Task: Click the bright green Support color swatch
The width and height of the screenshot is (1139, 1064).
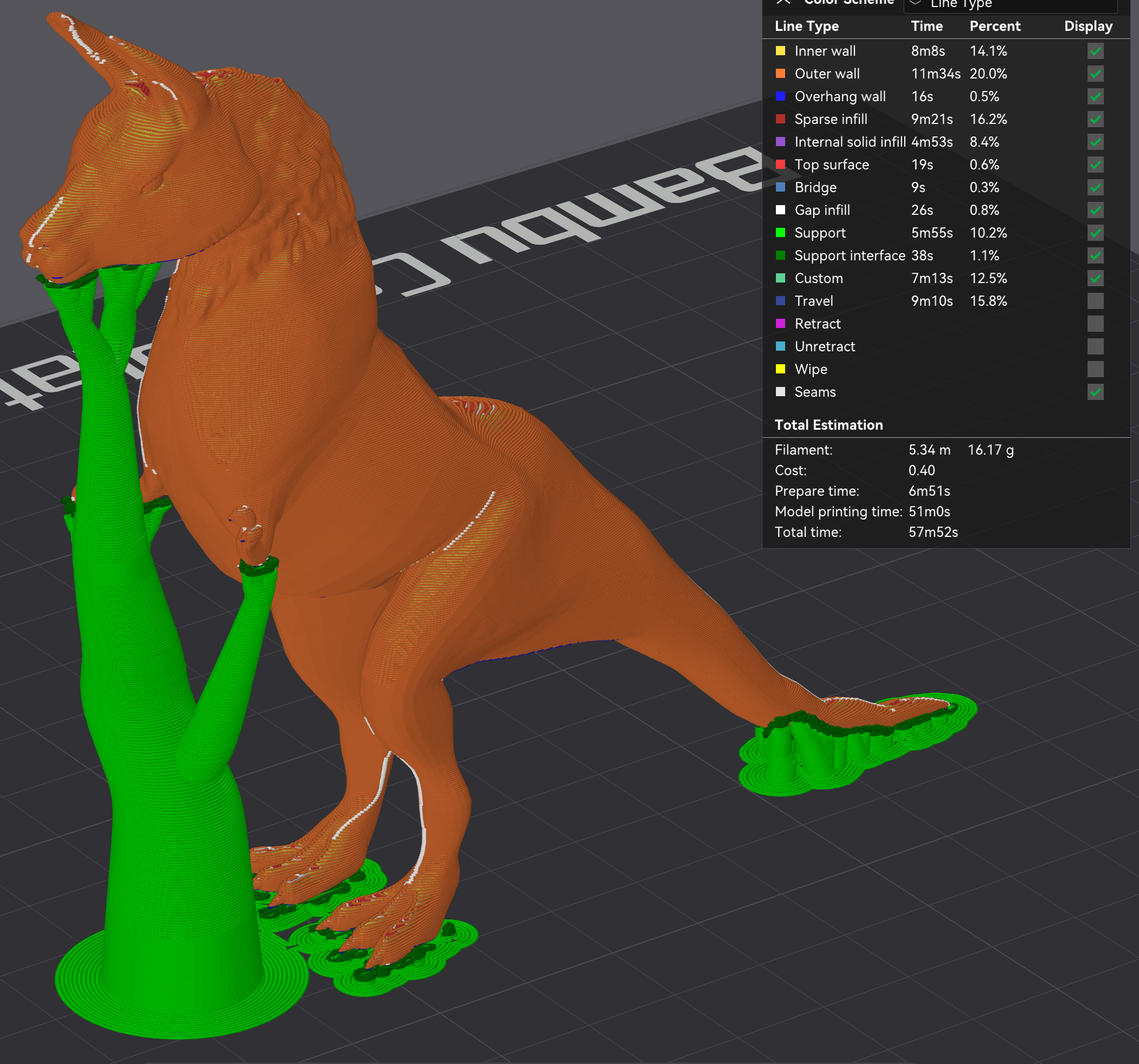Action: click(780, 233)
